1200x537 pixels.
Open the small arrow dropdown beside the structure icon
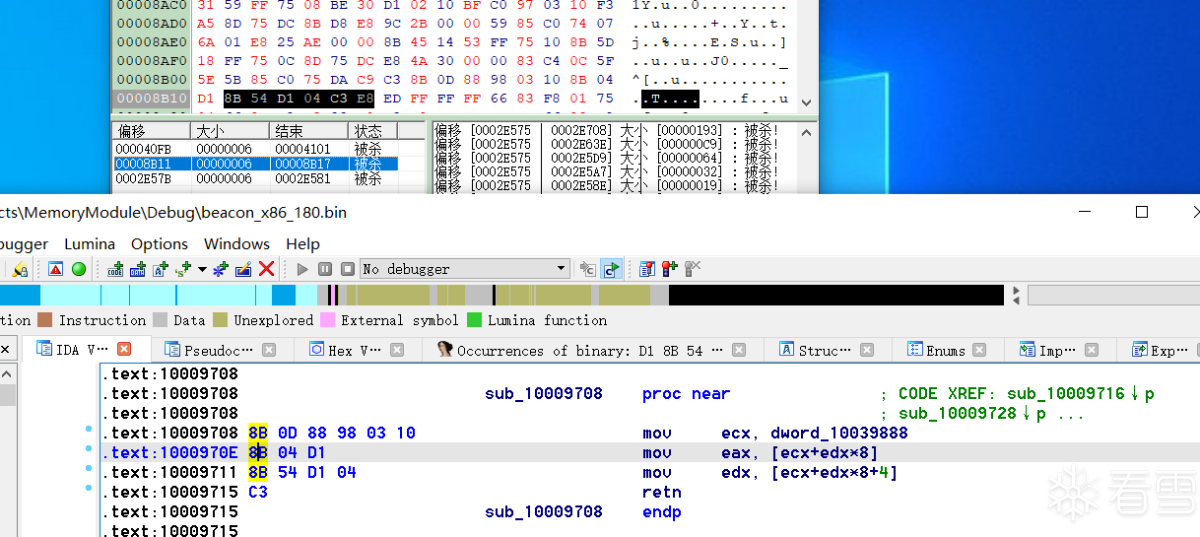point(202,269)
